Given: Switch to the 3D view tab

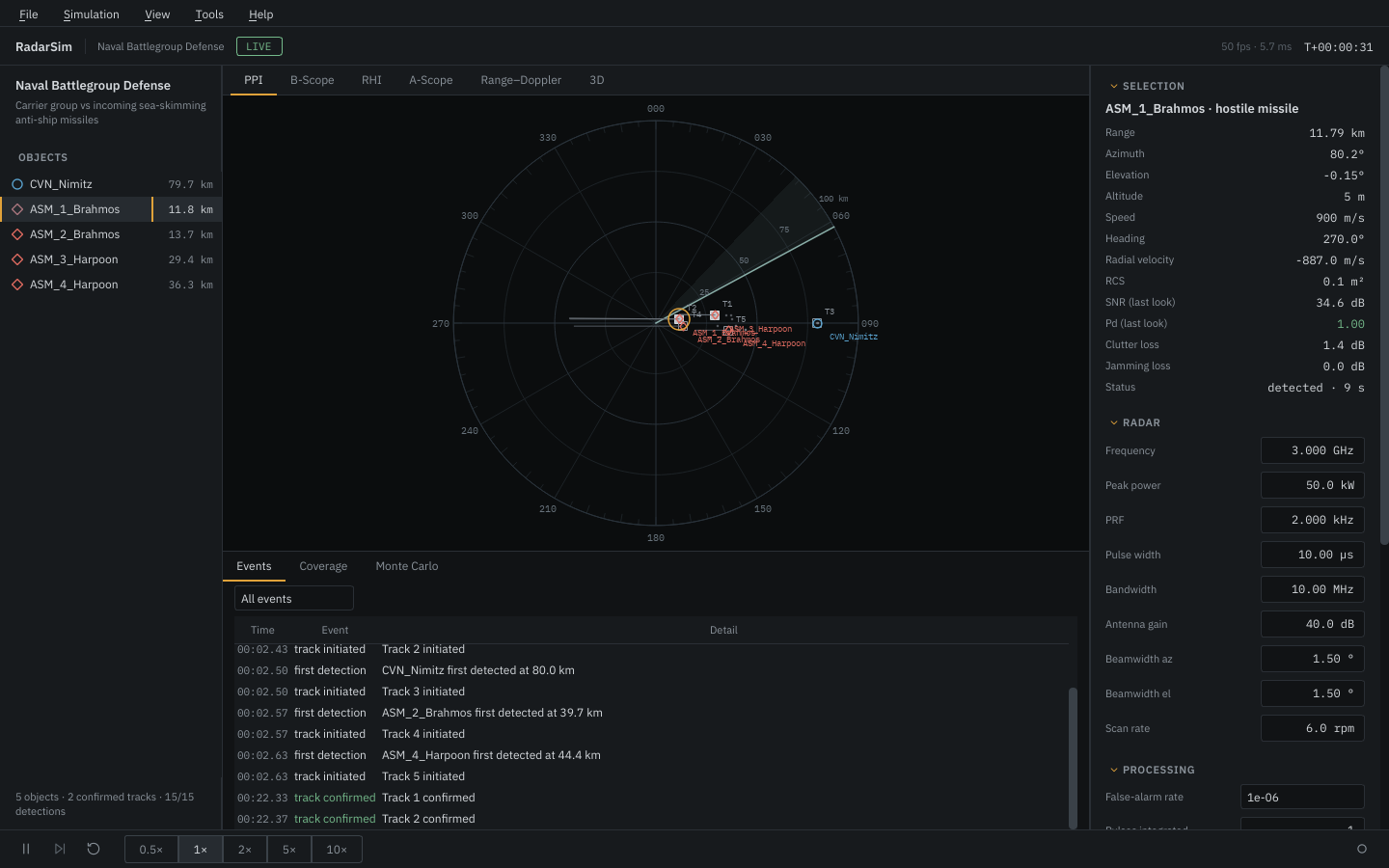Looking at the screenshot, I should [x=597, y=80].
